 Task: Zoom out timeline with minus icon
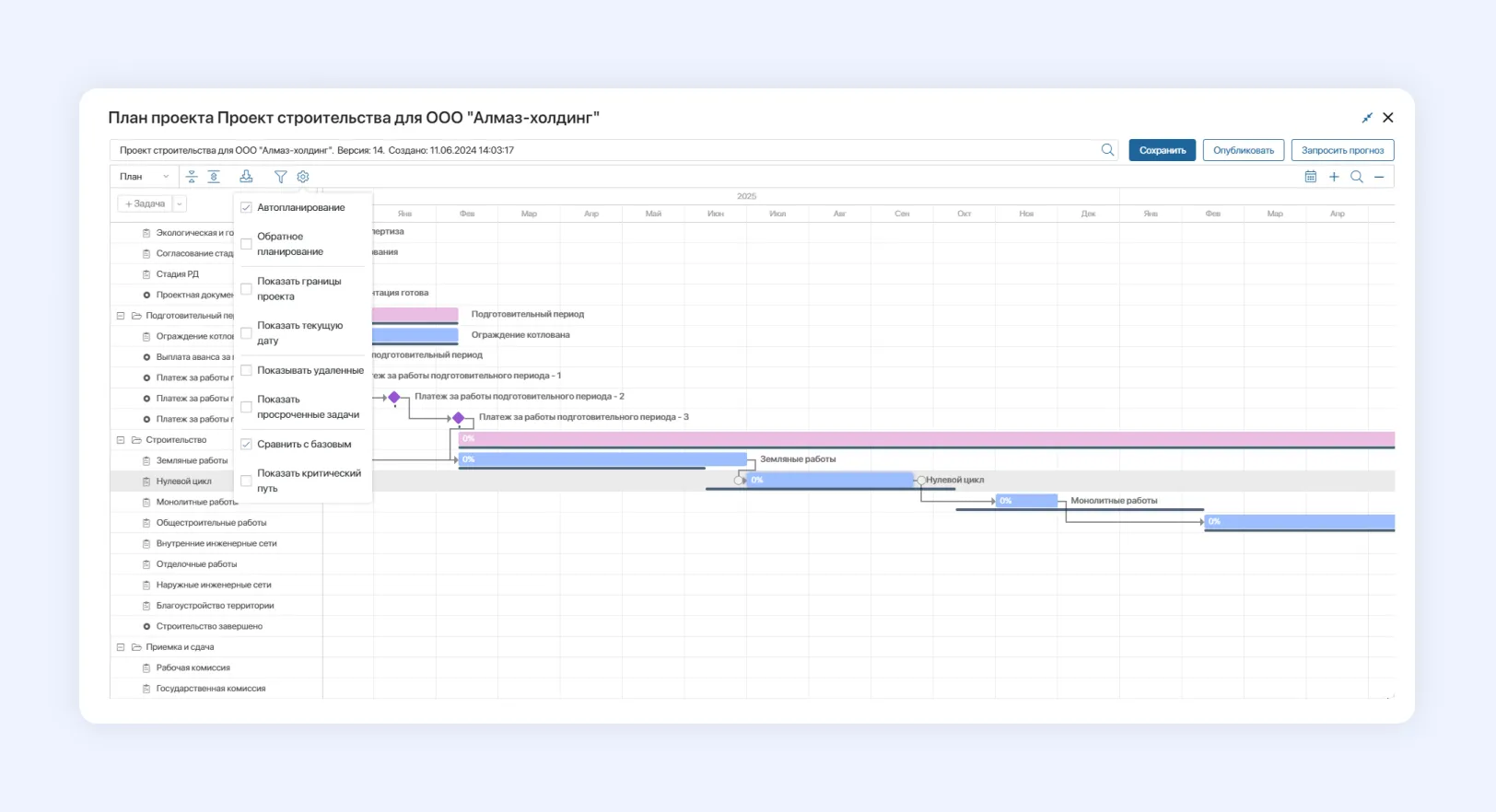tap(1379, 177)
